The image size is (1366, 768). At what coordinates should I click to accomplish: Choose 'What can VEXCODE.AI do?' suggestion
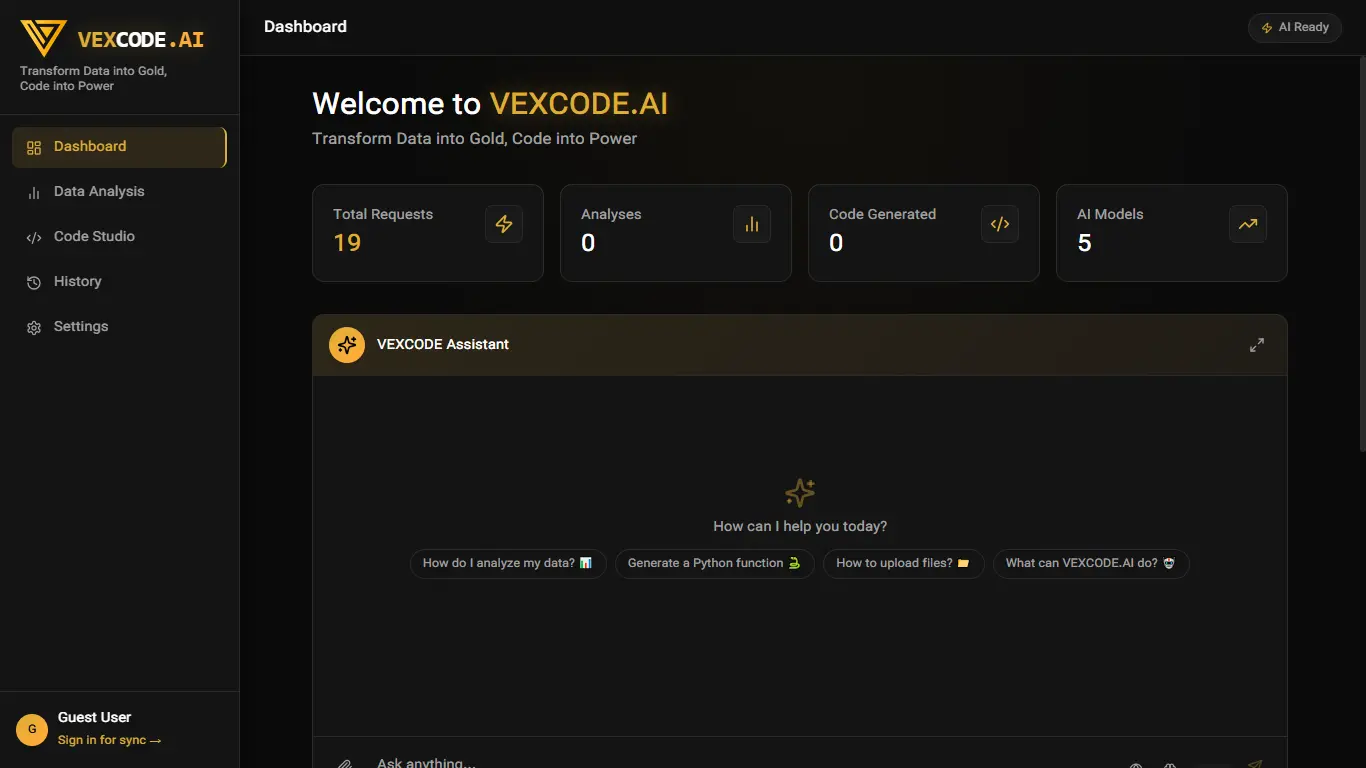tap(1091, 563)
